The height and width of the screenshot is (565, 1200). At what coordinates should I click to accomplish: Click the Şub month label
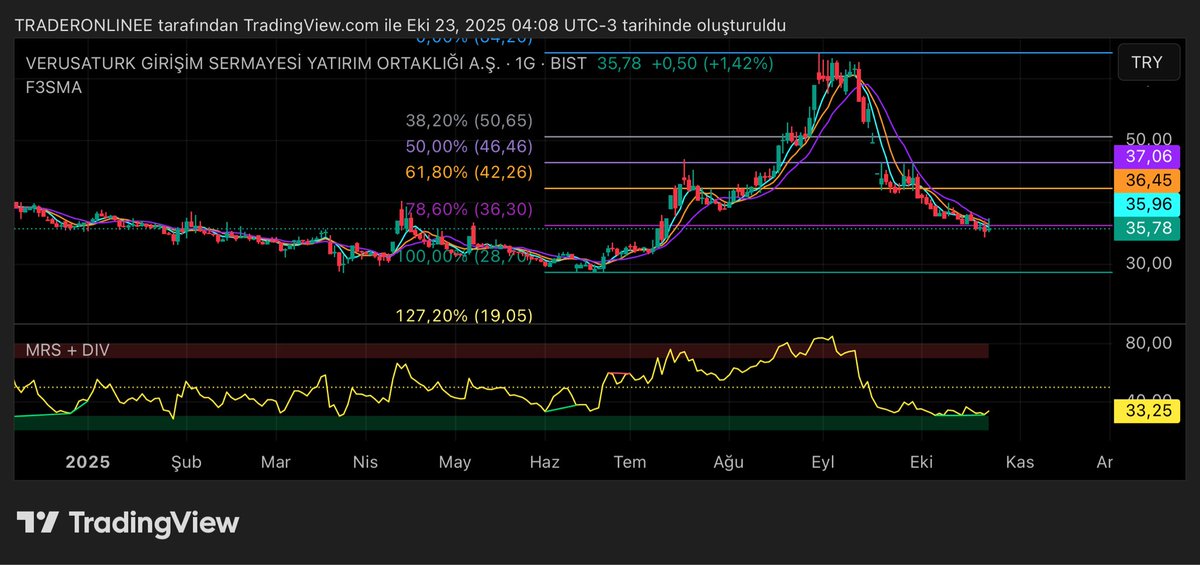point(186,462)
